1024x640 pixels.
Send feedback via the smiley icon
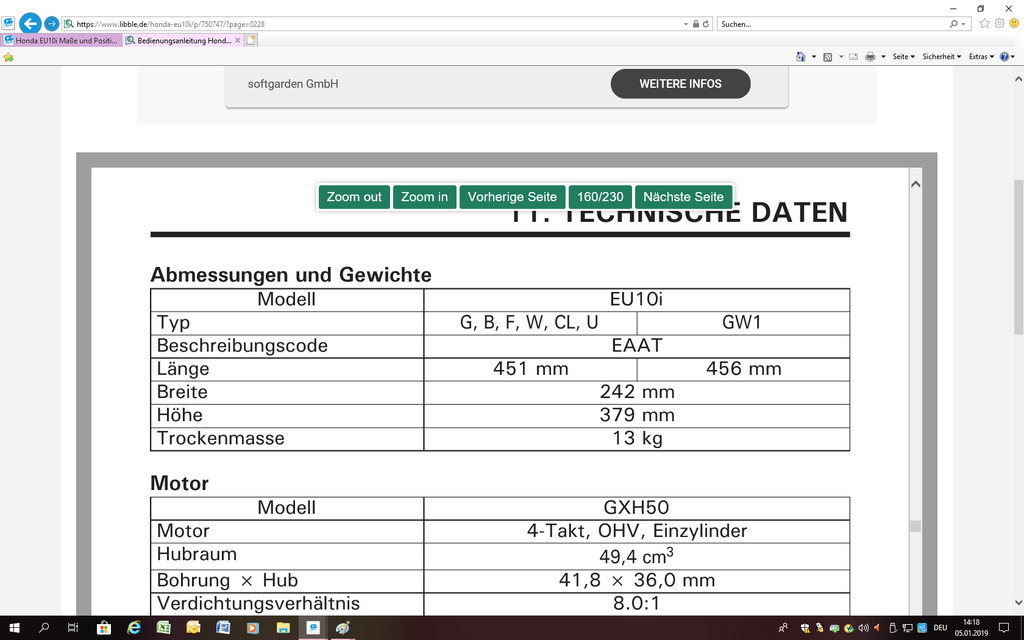click(1014, 24)
